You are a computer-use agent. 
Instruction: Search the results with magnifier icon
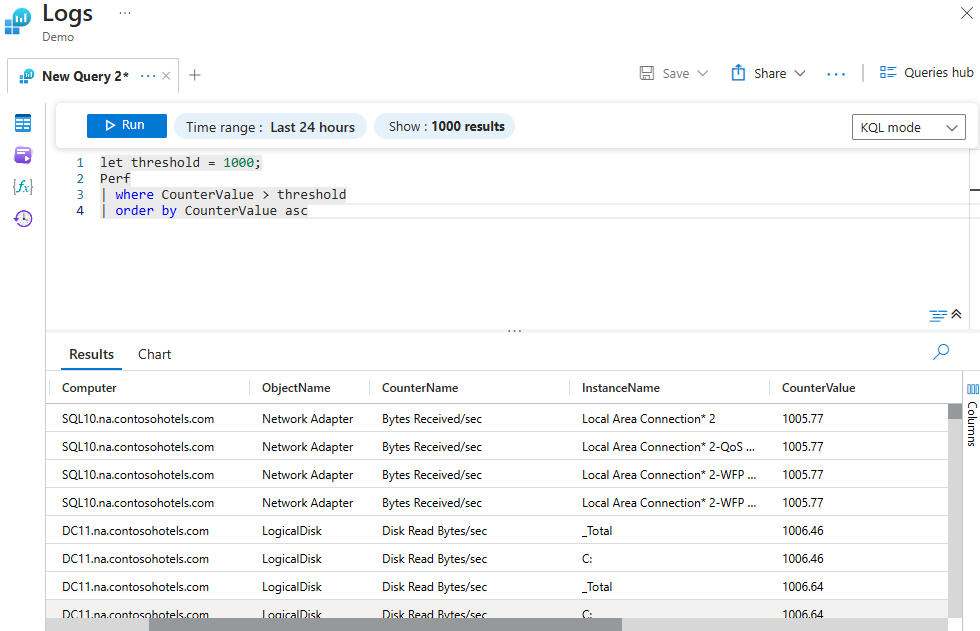tap(941, 352)
